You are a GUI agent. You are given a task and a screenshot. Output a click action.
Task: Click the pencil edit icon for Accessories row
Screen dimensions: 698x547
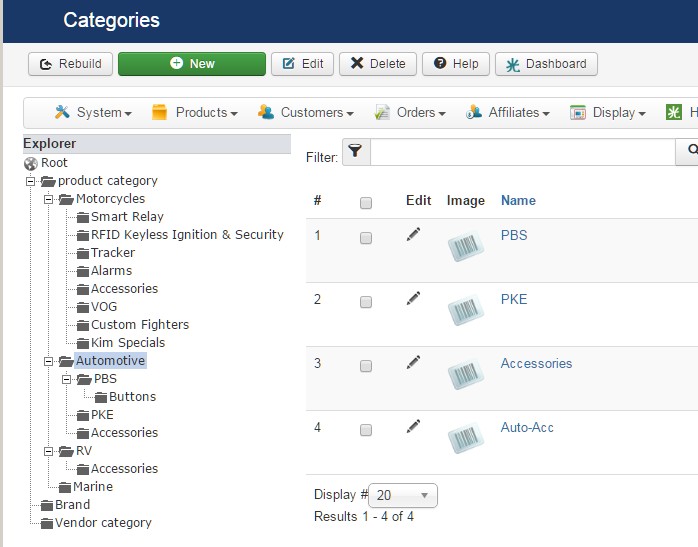point(414,363)
